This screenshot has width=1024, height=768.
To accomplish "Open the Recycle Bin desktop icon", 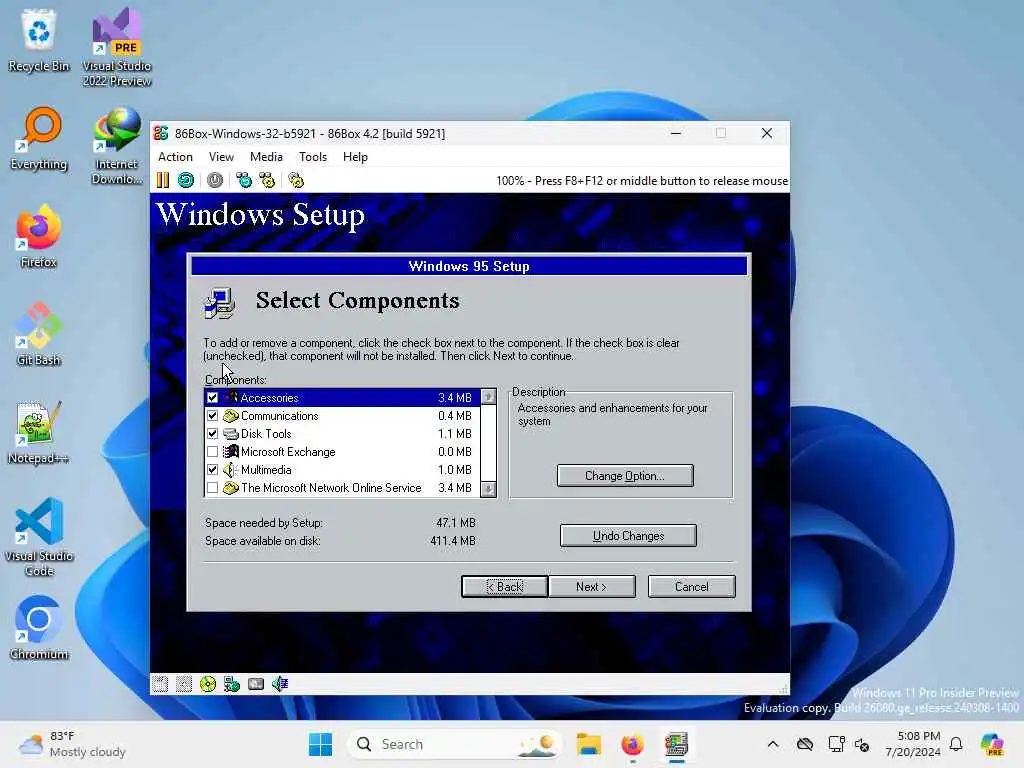I will pyautogui.click(x=39, y=40).
